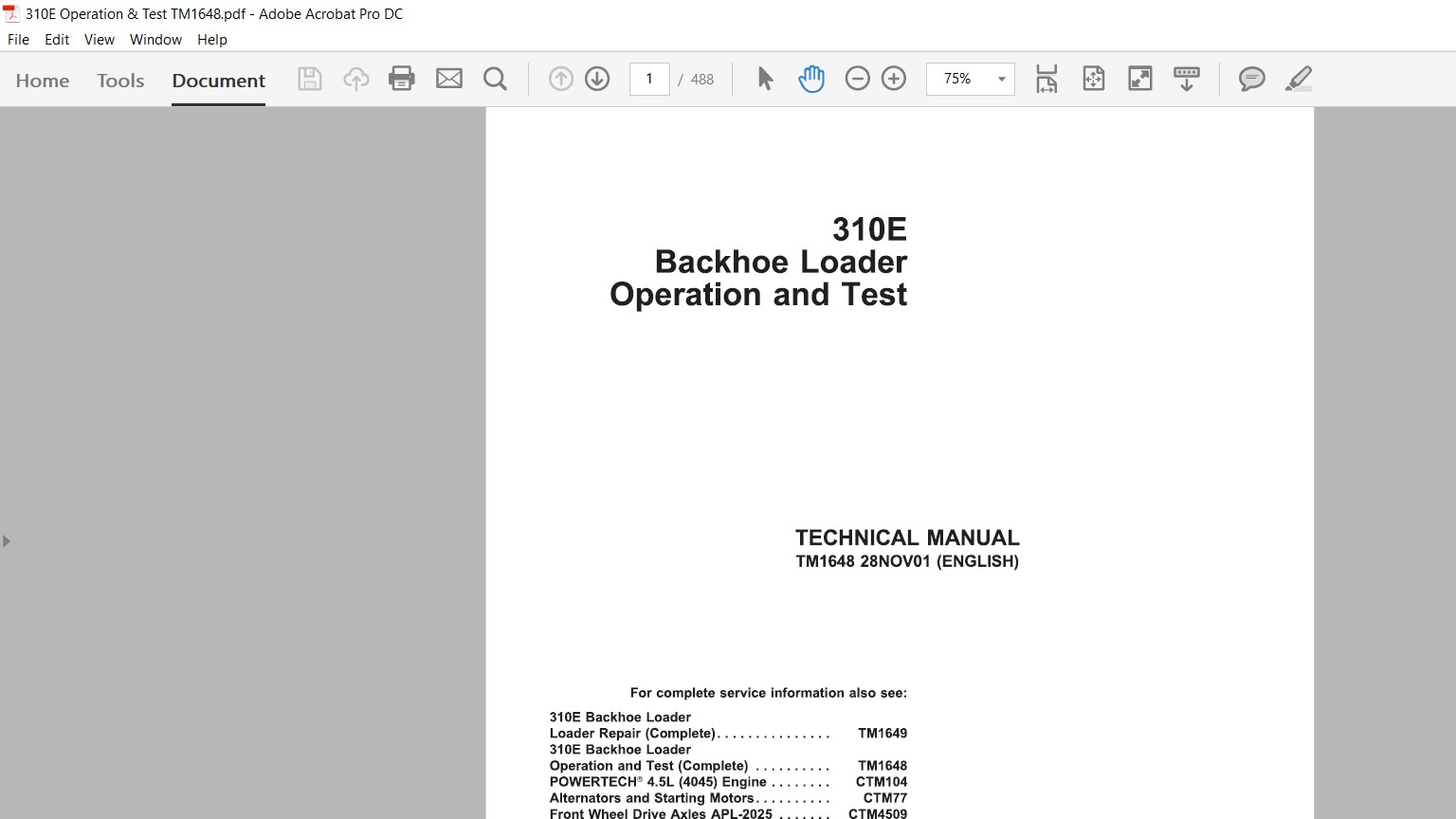Zoom in with plus icon
The width and height of the screenshot is (1456, 819).
tap(894, 79)
